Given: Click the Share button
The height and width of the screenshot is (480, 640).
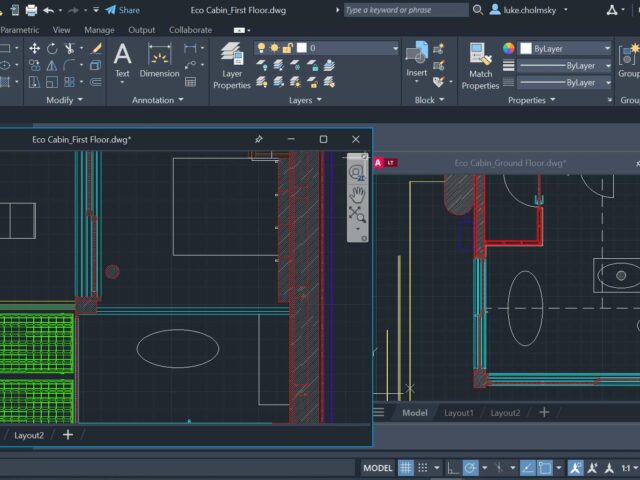Looking at the screenshot, I should (121, 10).
